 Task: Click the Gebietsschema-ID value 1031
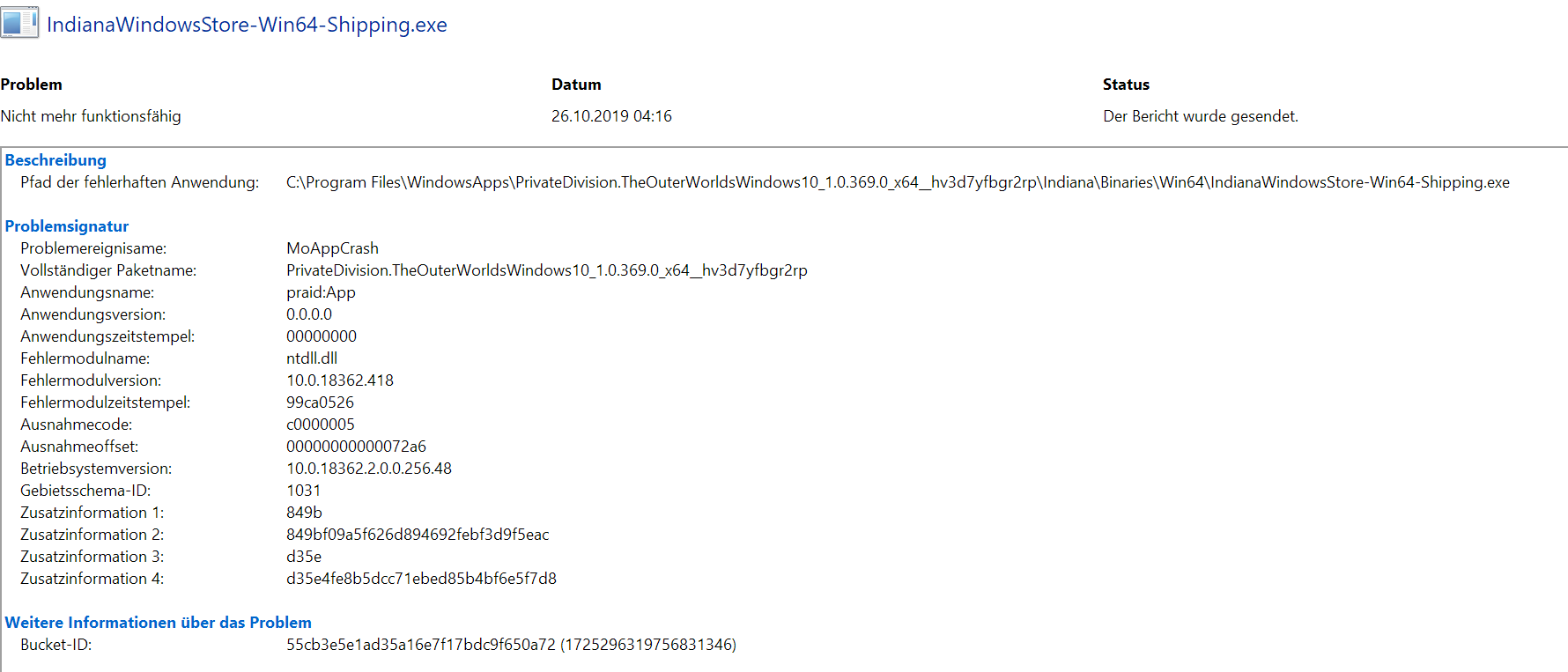(x=304, y=491)
